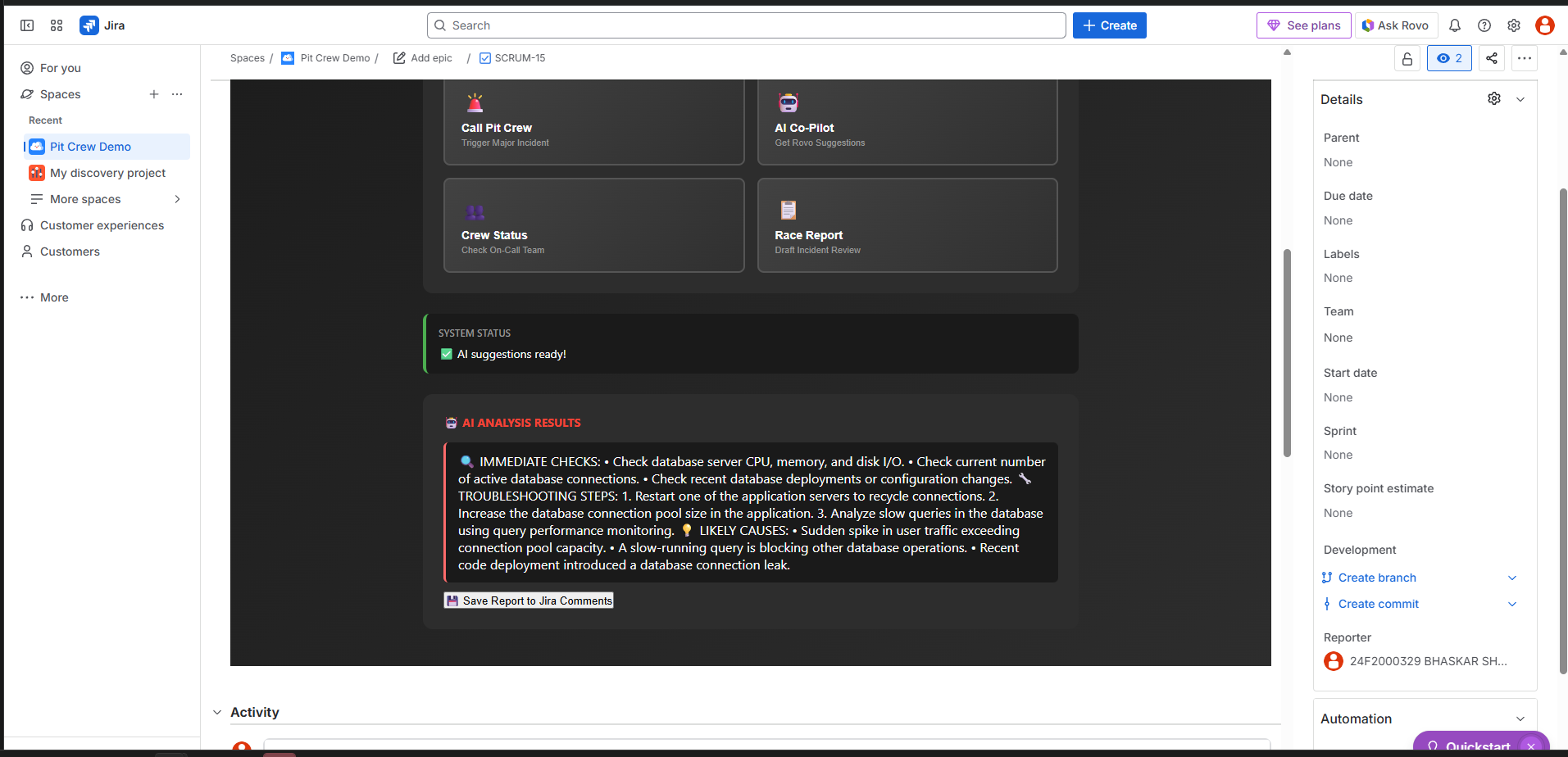Close the Quickstart panel

1531,746
